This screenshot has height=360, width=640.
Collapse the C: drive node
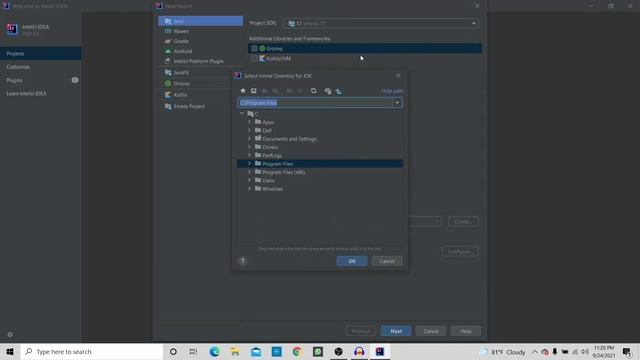[242, 113]
